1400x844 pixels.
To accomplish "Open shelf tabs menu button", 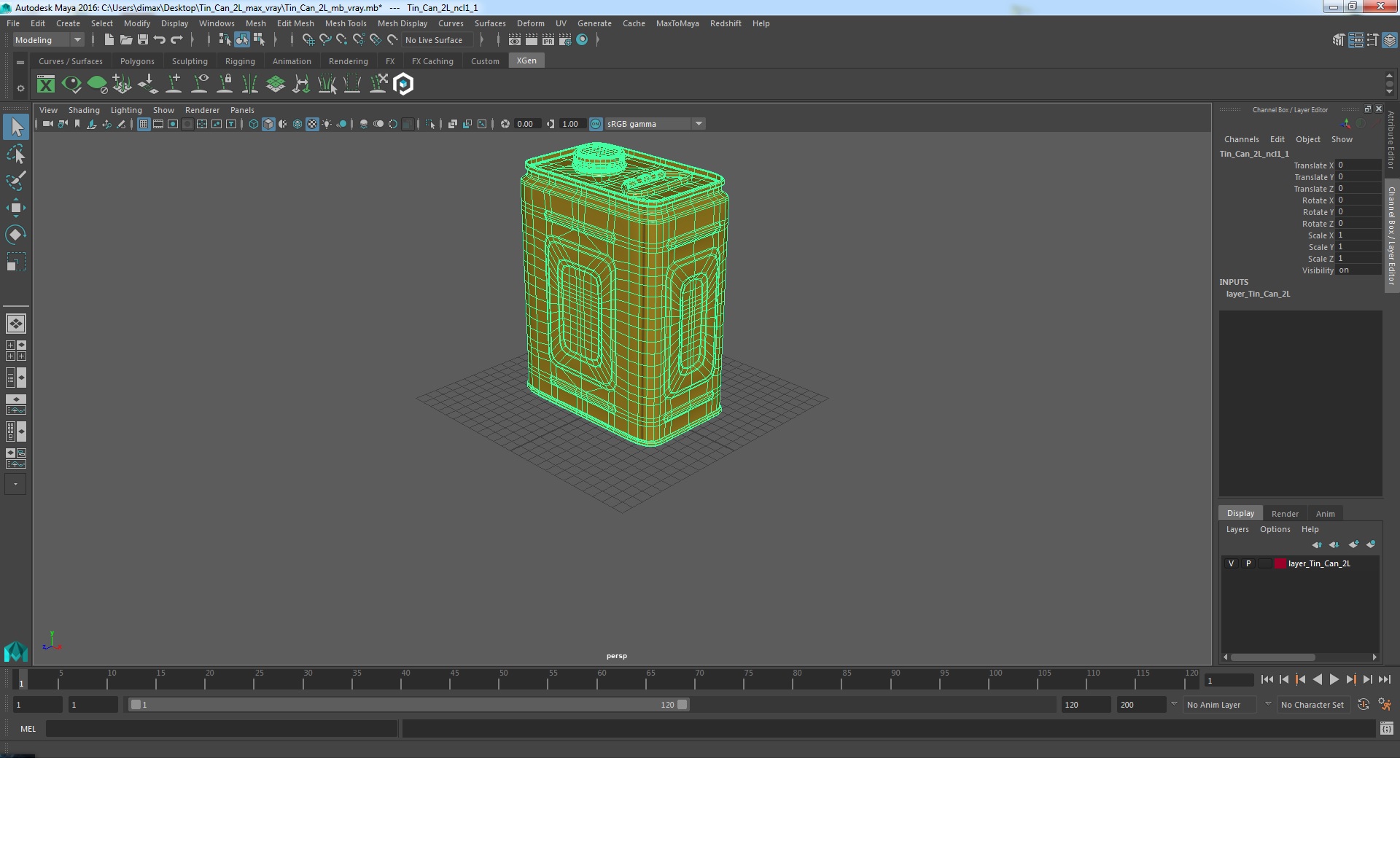I will 20,63.
